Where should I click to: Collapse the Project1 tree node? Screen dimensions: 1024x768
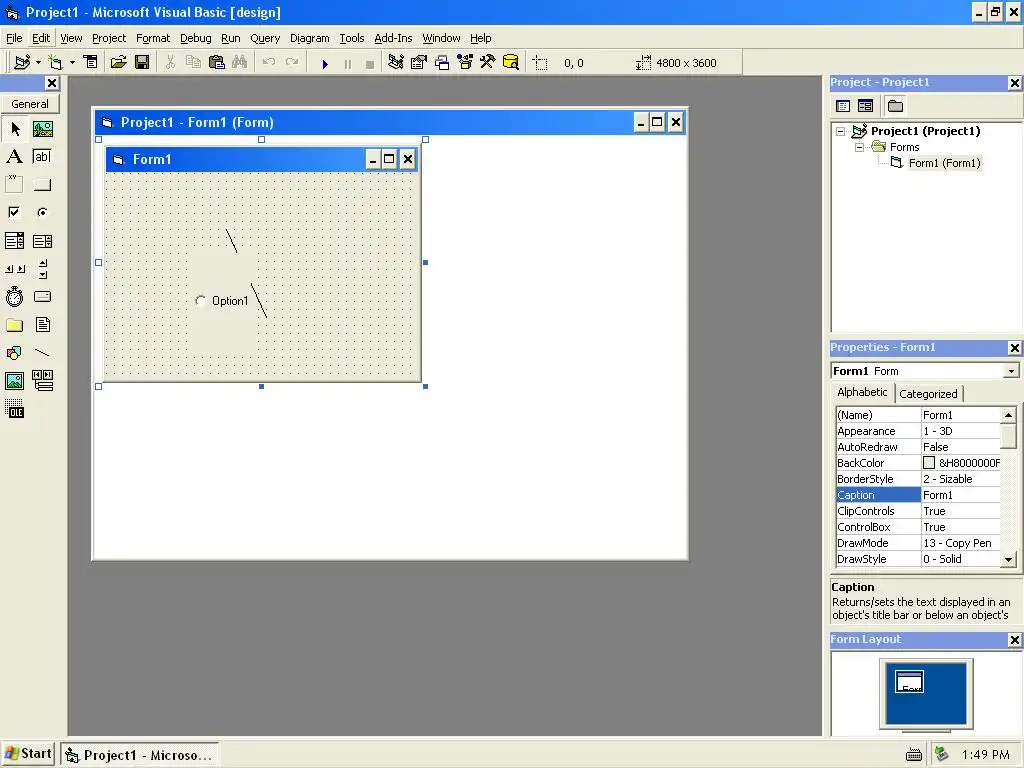[x=840, y=131]
